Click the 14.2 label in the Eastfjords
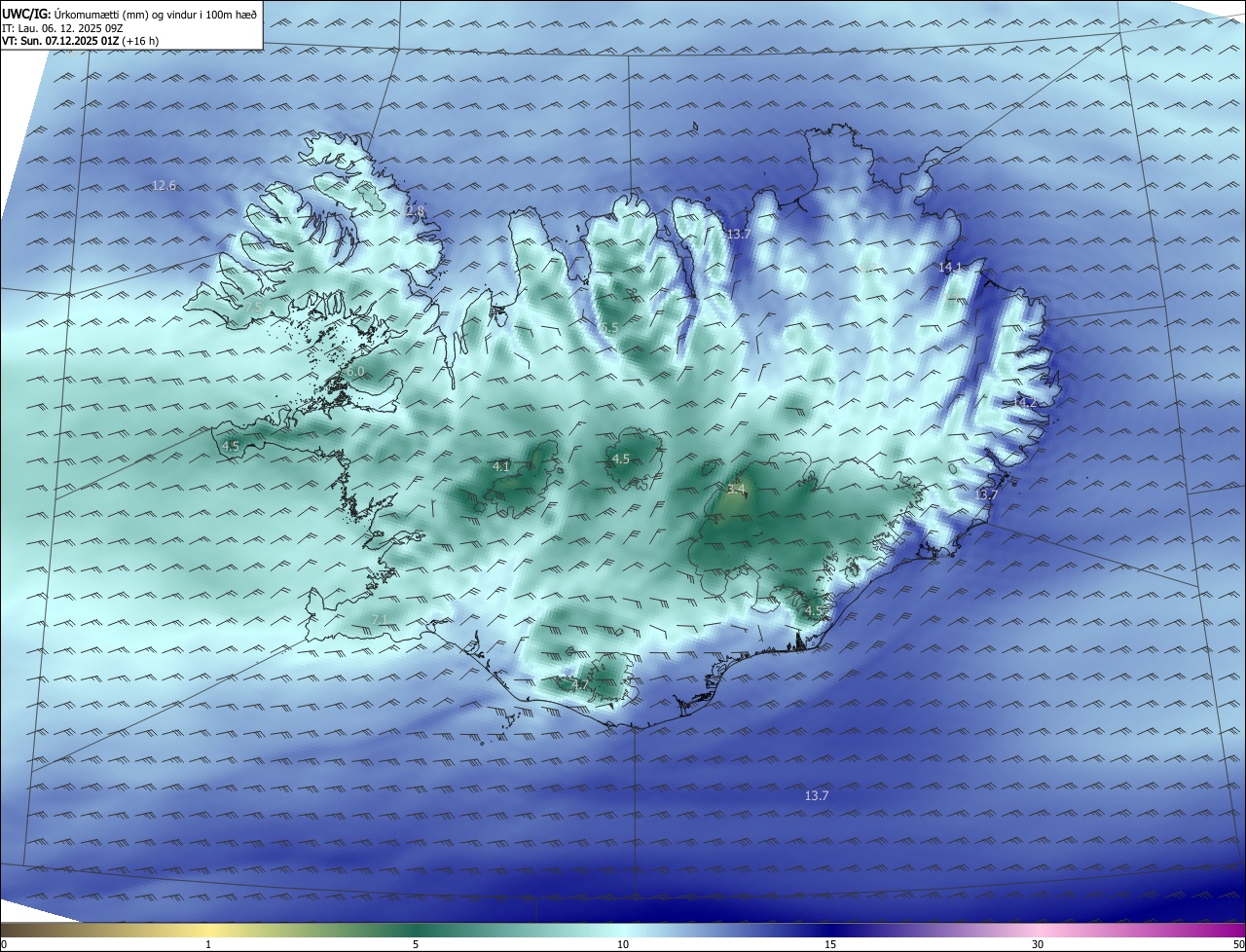This screenshot has height=952, width=1246. (x=1025, y=401)
